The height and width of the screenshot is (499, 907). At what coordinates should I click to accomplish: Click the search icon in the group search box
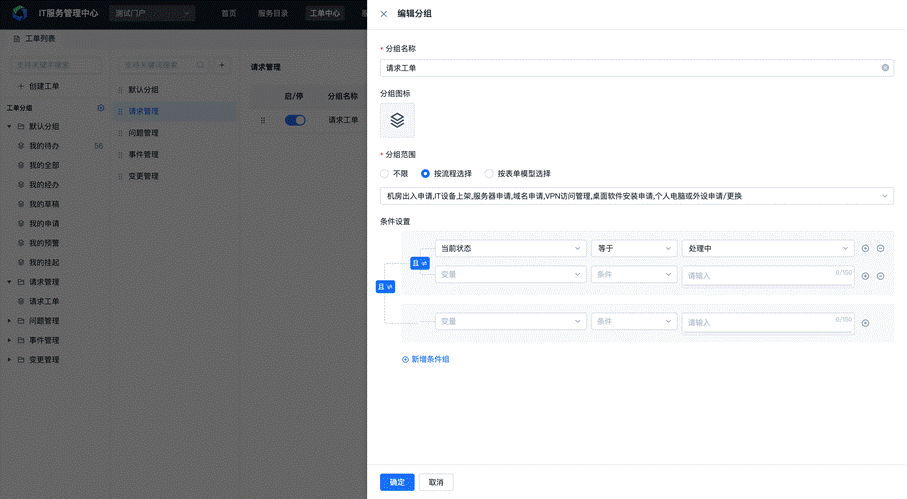(x=200, y=65)
